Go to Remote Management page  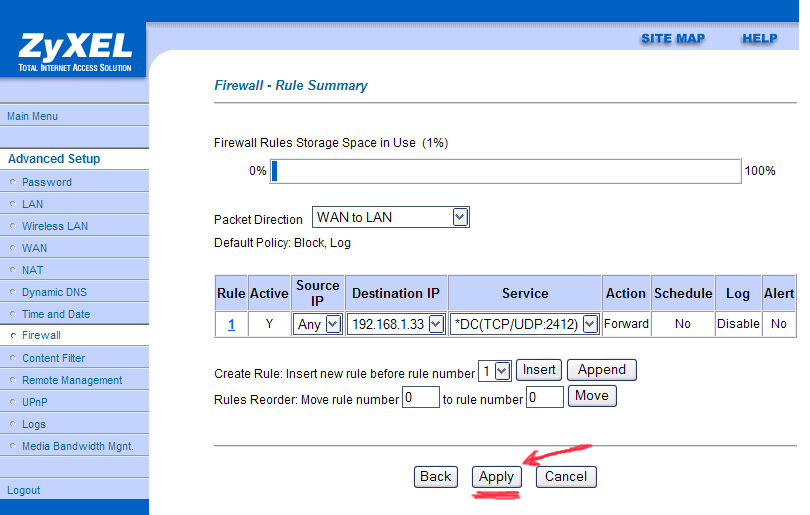coord(72,380)
